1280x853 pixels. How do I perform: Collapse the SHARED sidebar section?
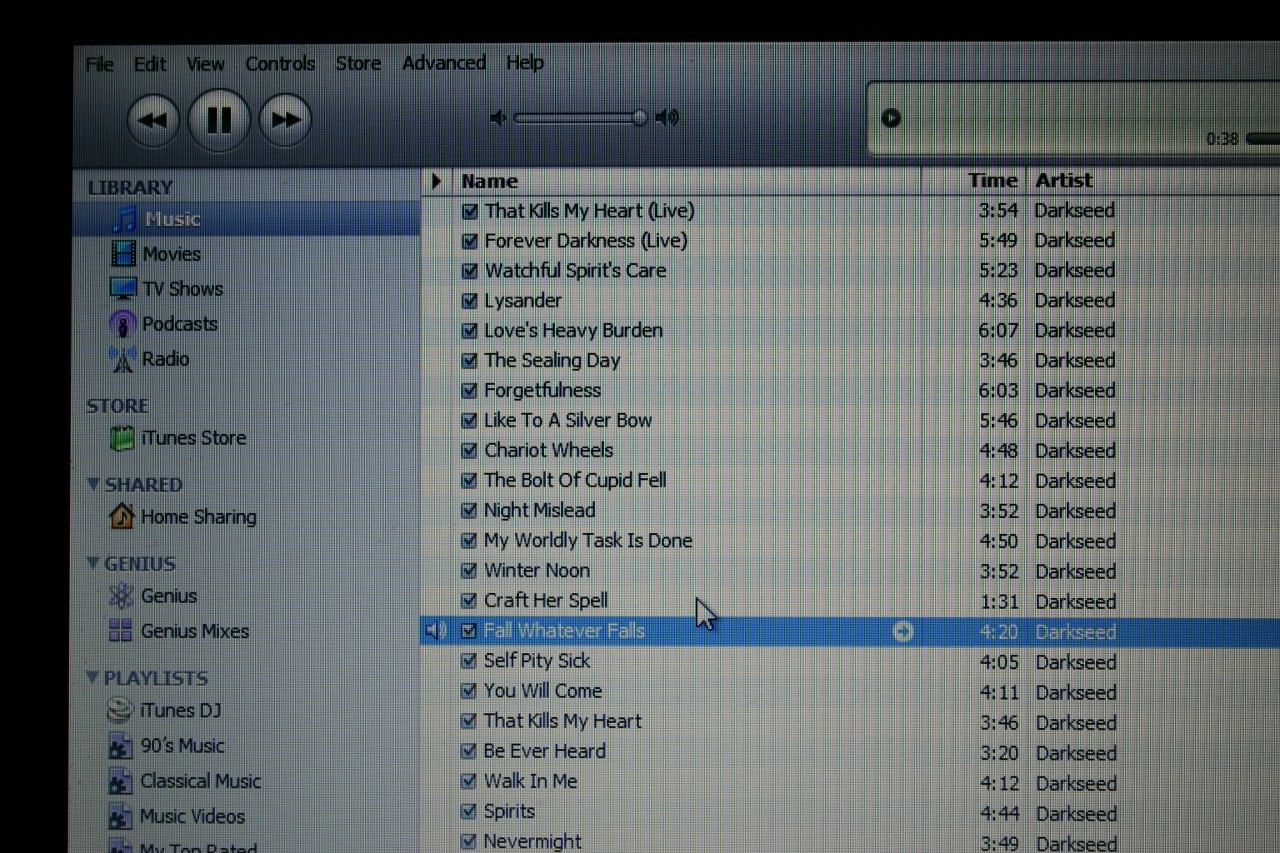(x=93, y=485)
